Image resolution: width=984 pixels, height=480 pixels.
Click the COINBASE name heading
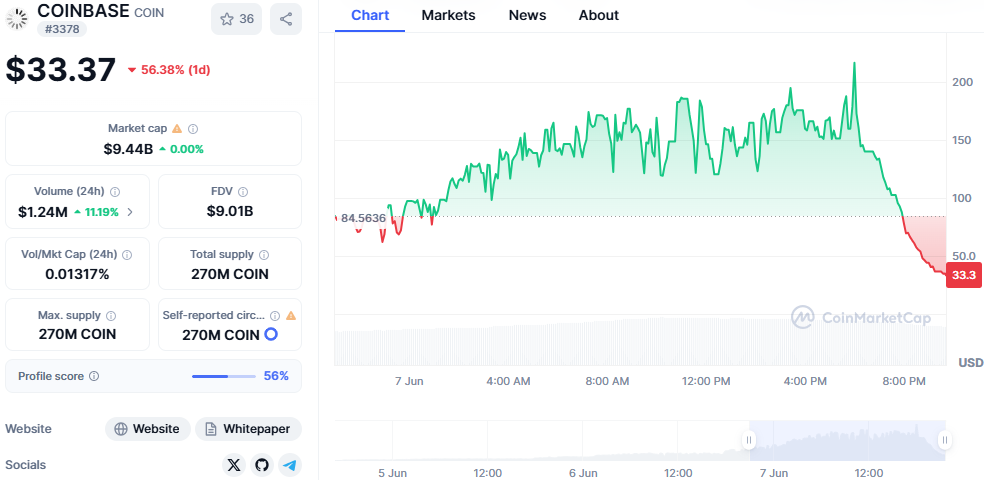(83, 11)
